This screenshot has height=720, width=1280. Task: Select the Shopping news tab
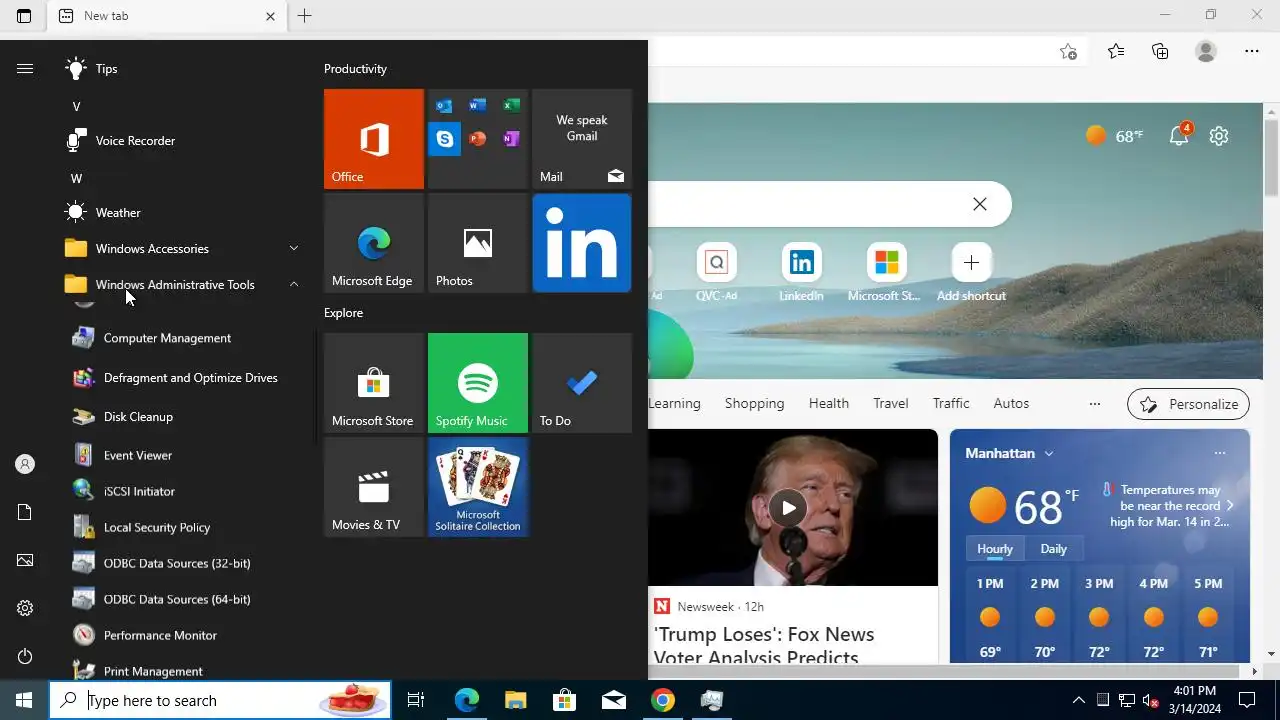click(754, 403)
